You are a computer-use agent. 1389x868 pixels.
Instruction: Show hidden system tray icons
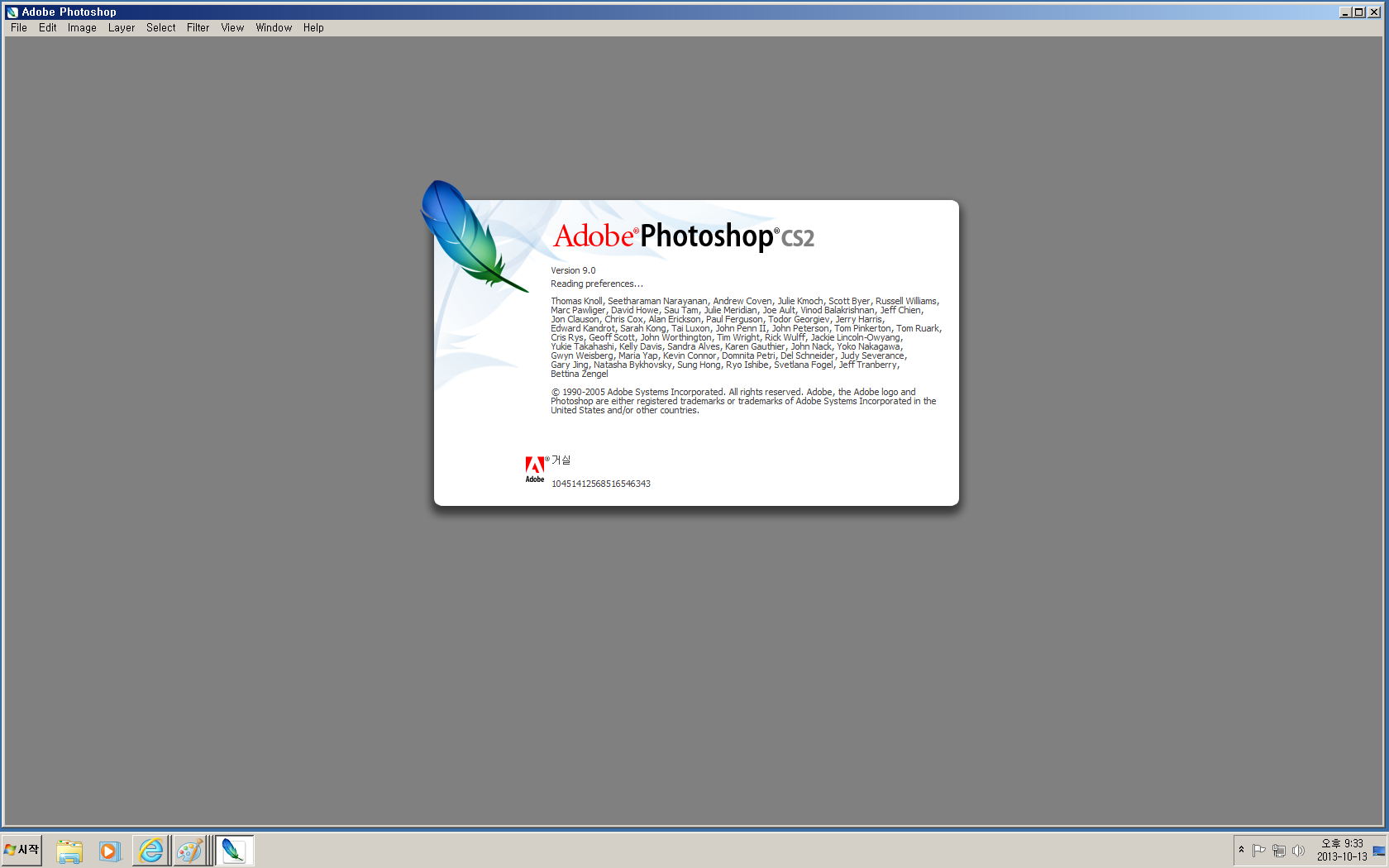tap(1241, 850)
